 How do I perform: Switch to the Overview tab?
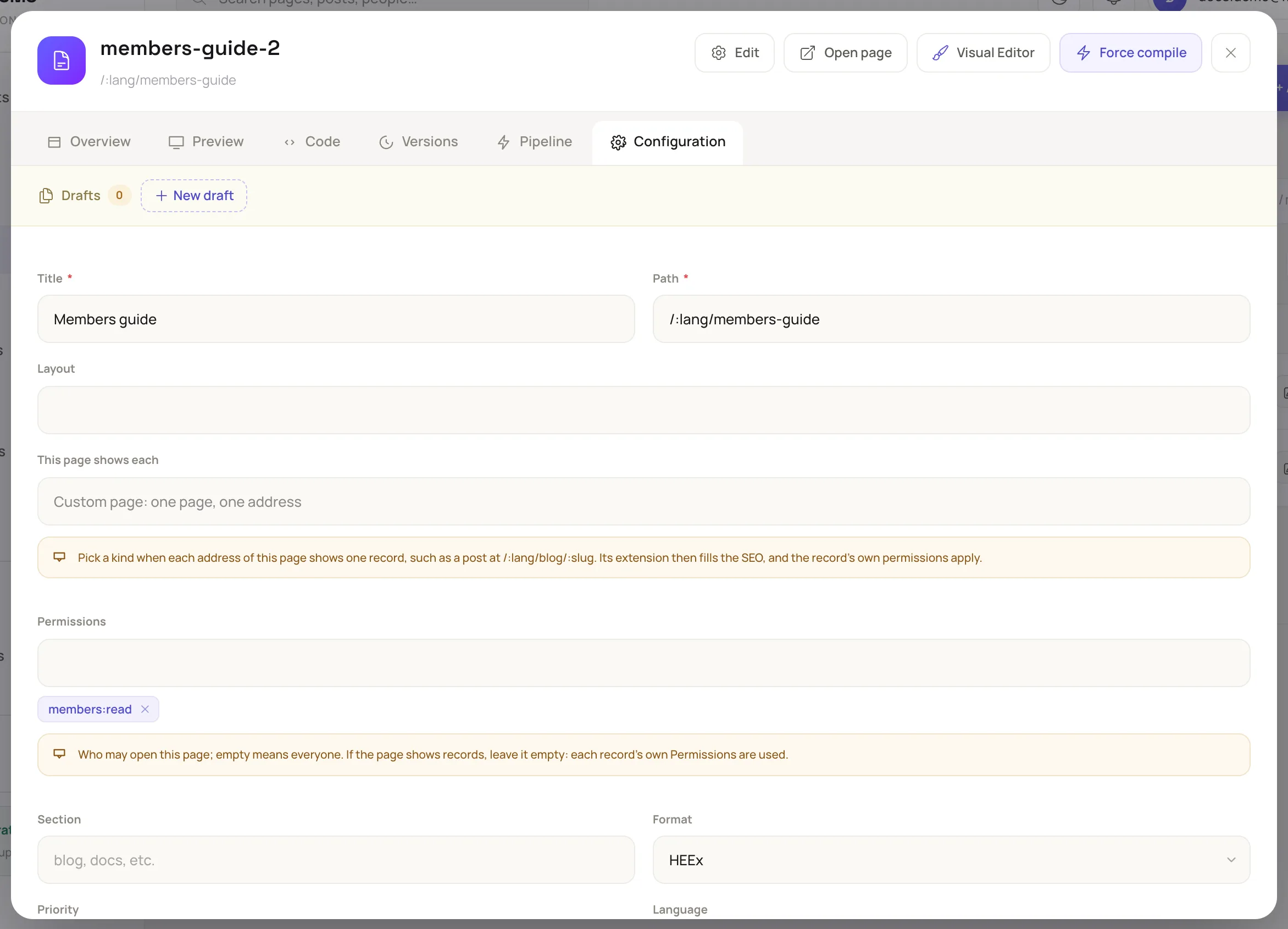(x=89, y=141)
